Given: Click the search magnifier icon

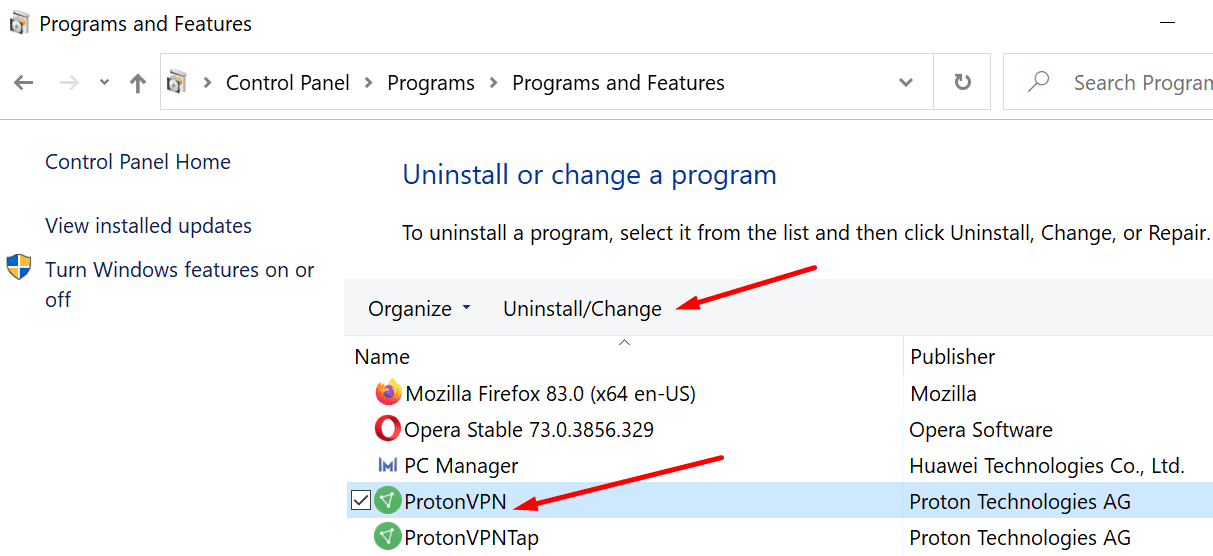Looking at the screenshot, I should [x=1039, y=82].
